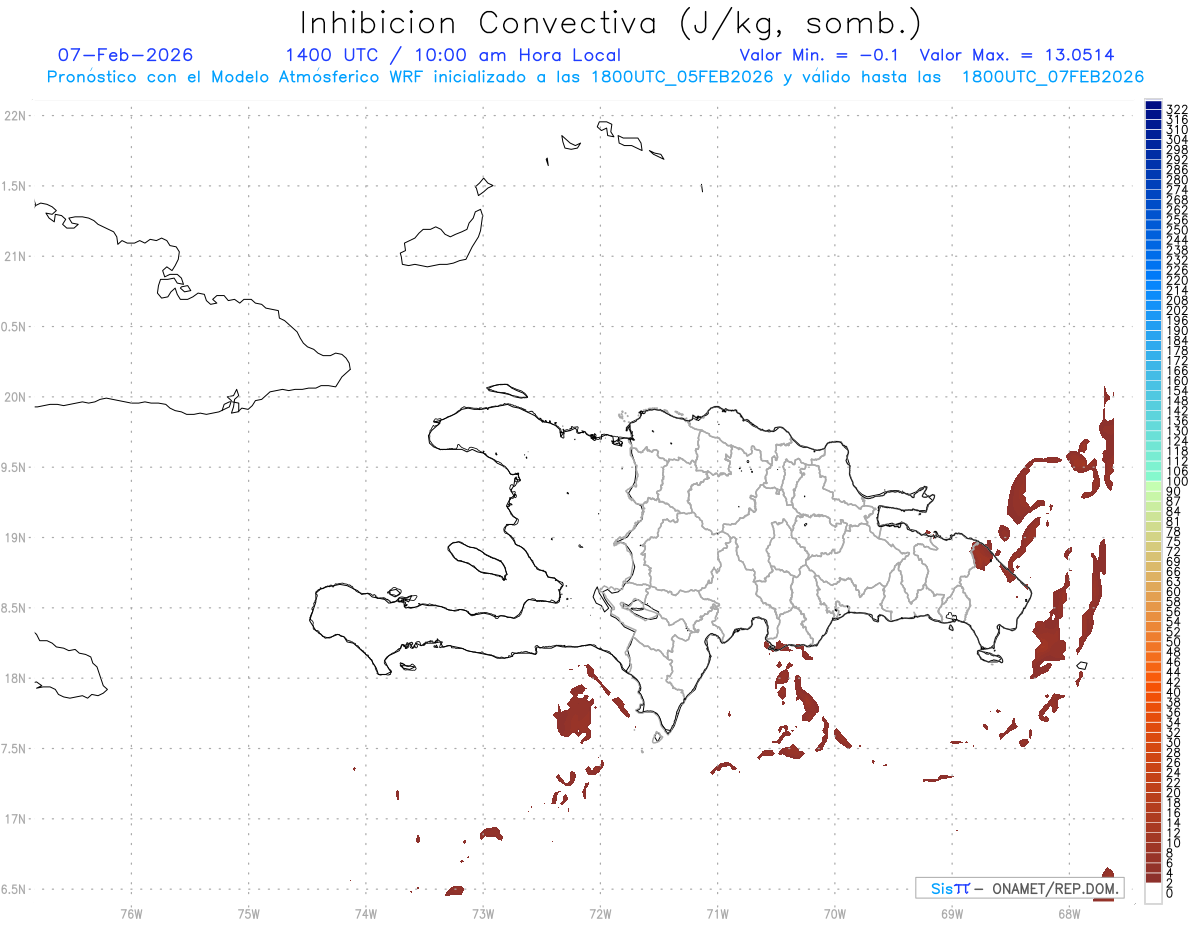This screenshot has height=927, width=1200.
Task: Click the title 'Inhibicion Convectiva (J/kg, somb.)'
Action: (x=611, y=24)
